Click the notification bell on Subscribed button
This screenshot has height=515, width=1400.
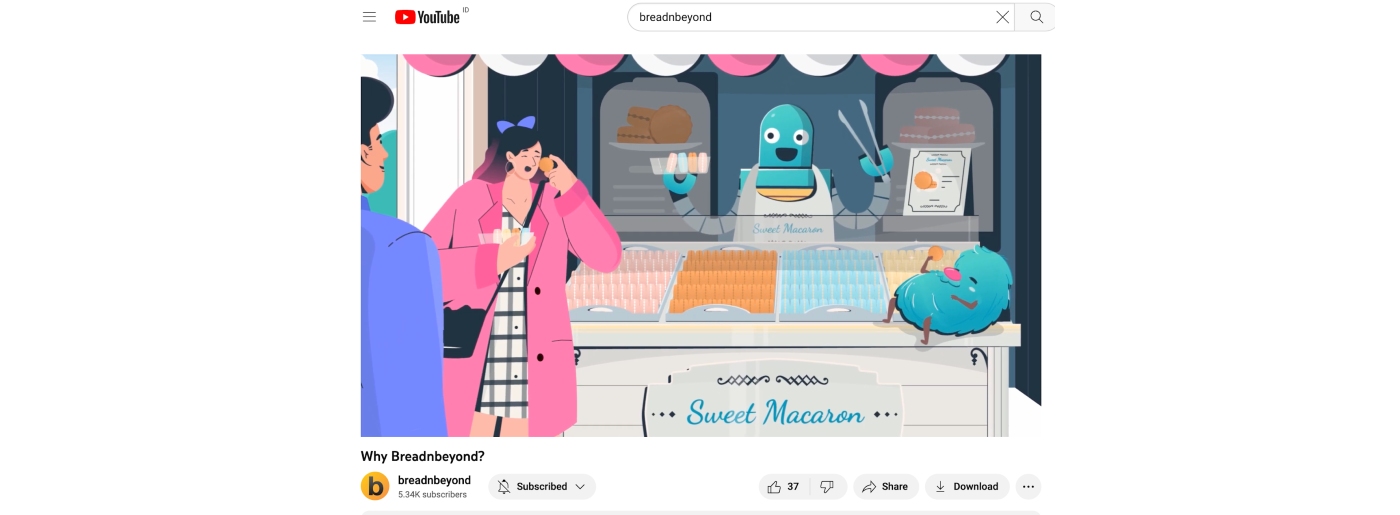504,487
